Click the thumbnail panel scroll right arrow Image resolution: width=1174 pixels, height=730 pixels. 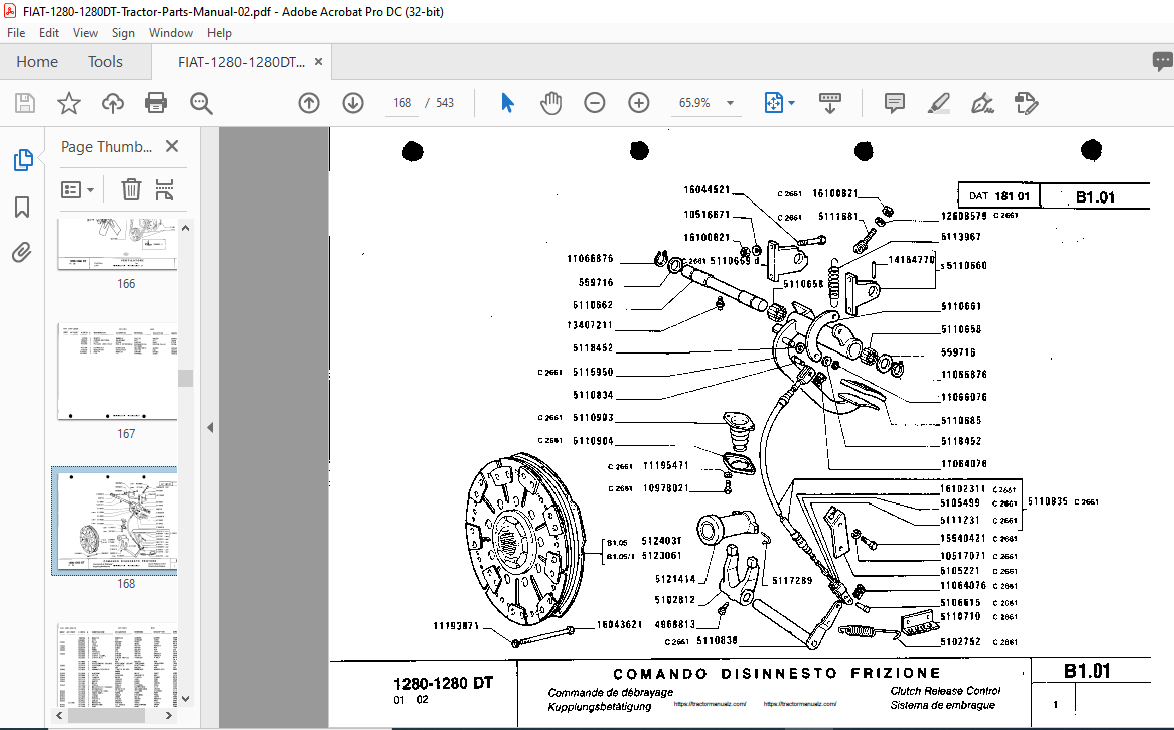coord(168,716)
